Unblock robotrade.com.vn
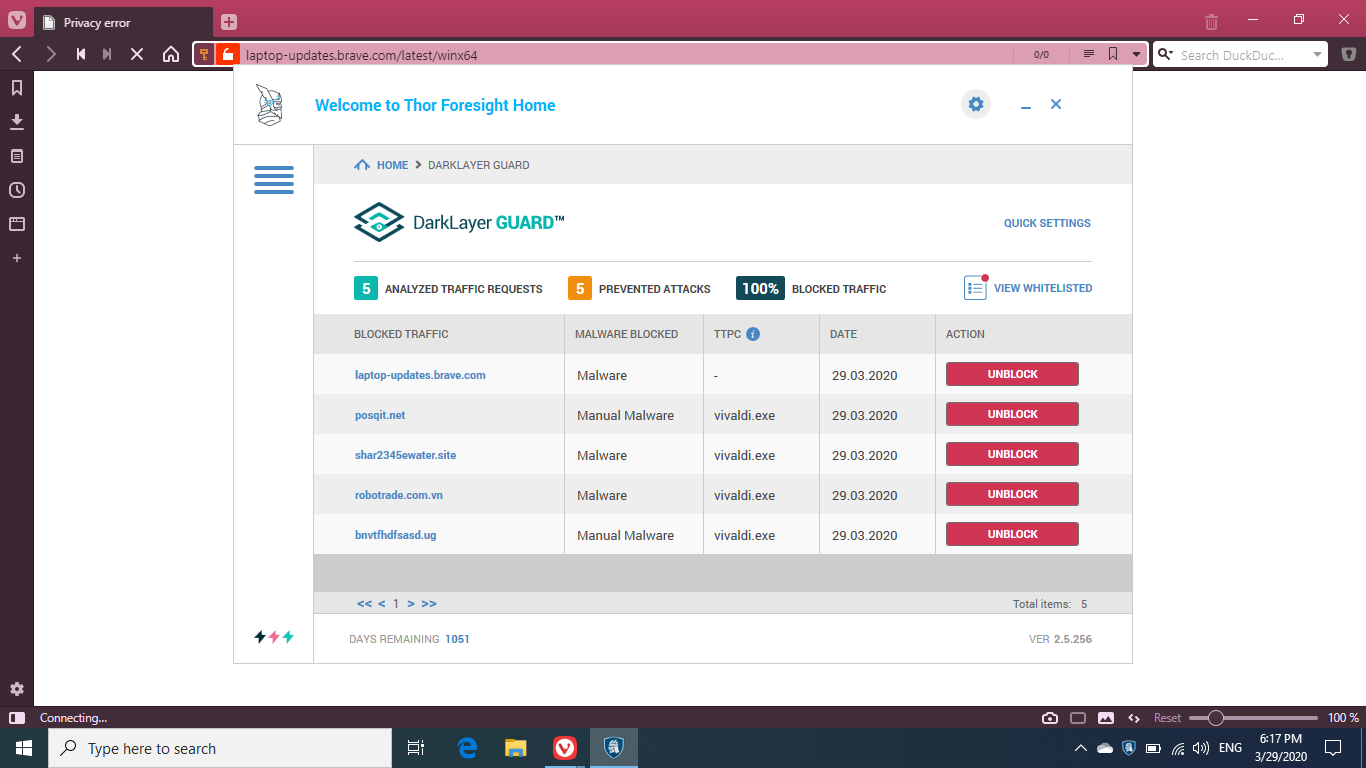The height and width of the screenshot is (768, 1366). coord(1012,494)
